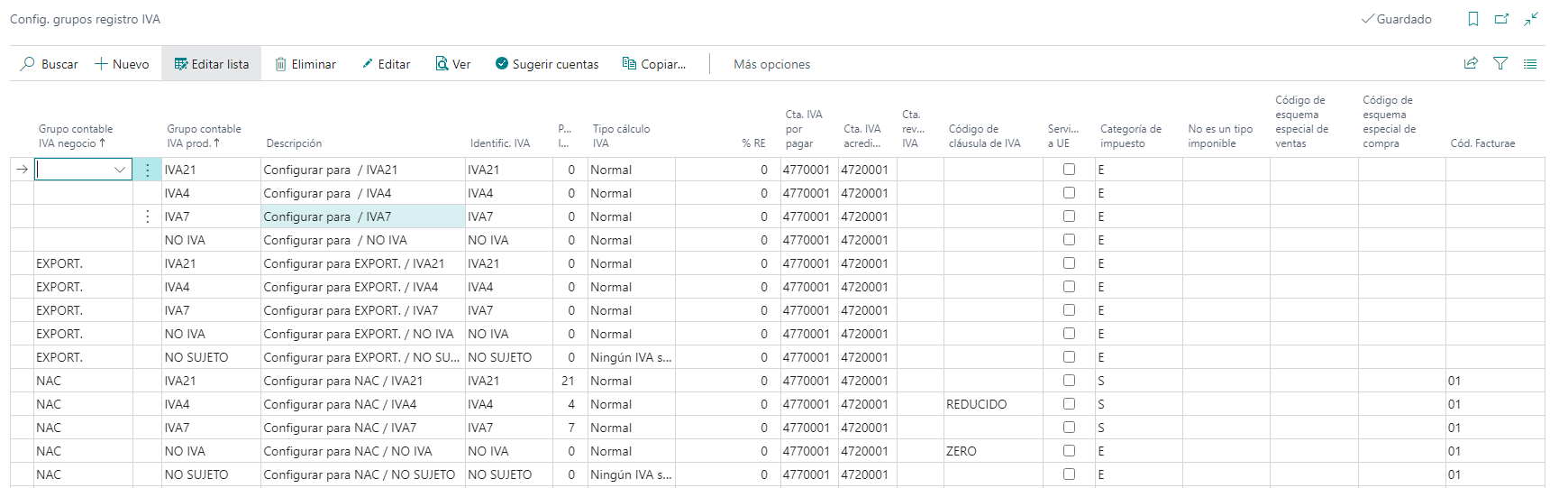Check Servi. a UE for NAC IVA21 row
This screenshot has width=1568, height=488.
tap(1069, 381)
